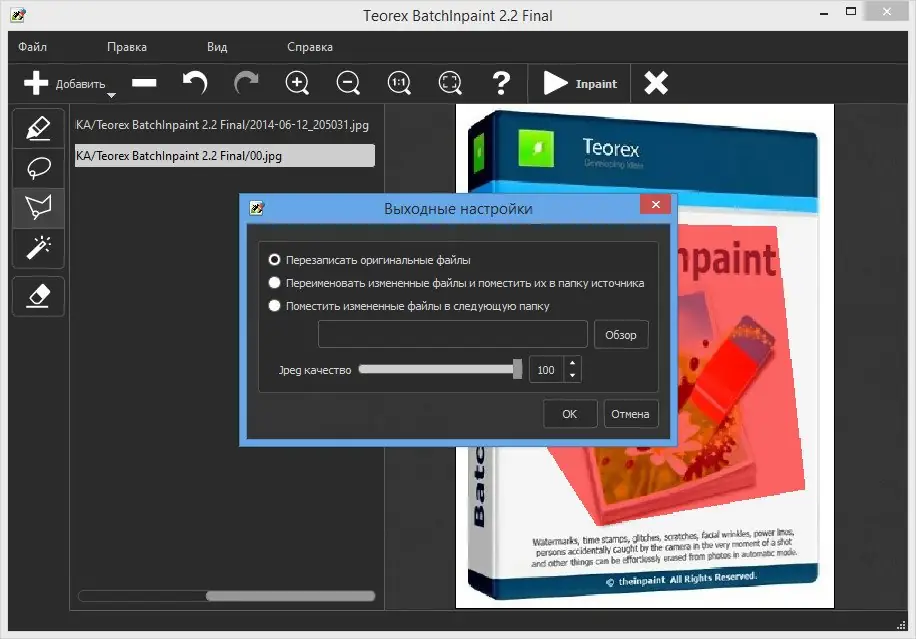Zoom out with the magnifier minus

[348, 83]
